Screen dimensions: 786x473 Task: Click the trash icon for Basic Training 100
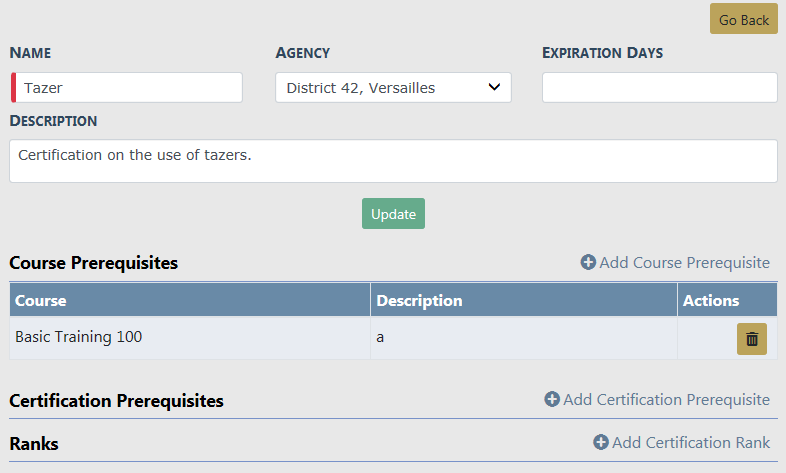tap(752, 339)
